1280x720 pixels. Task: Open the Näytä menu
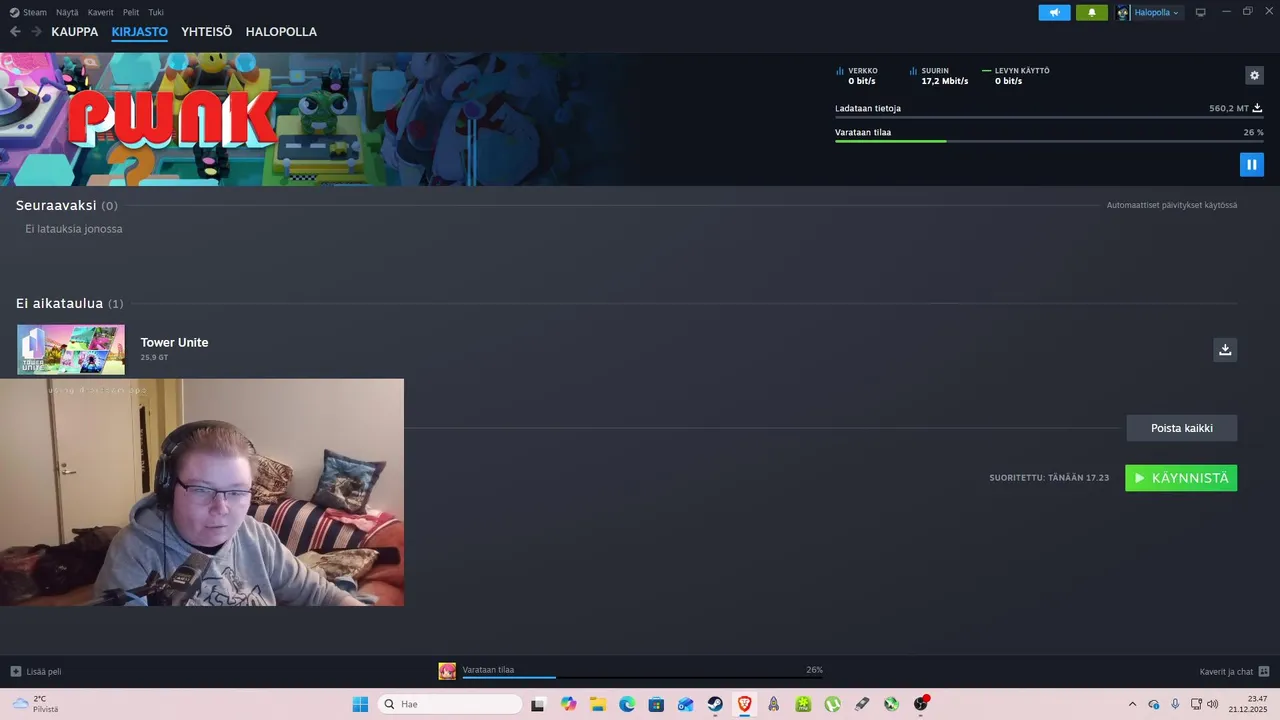(67, 12)
